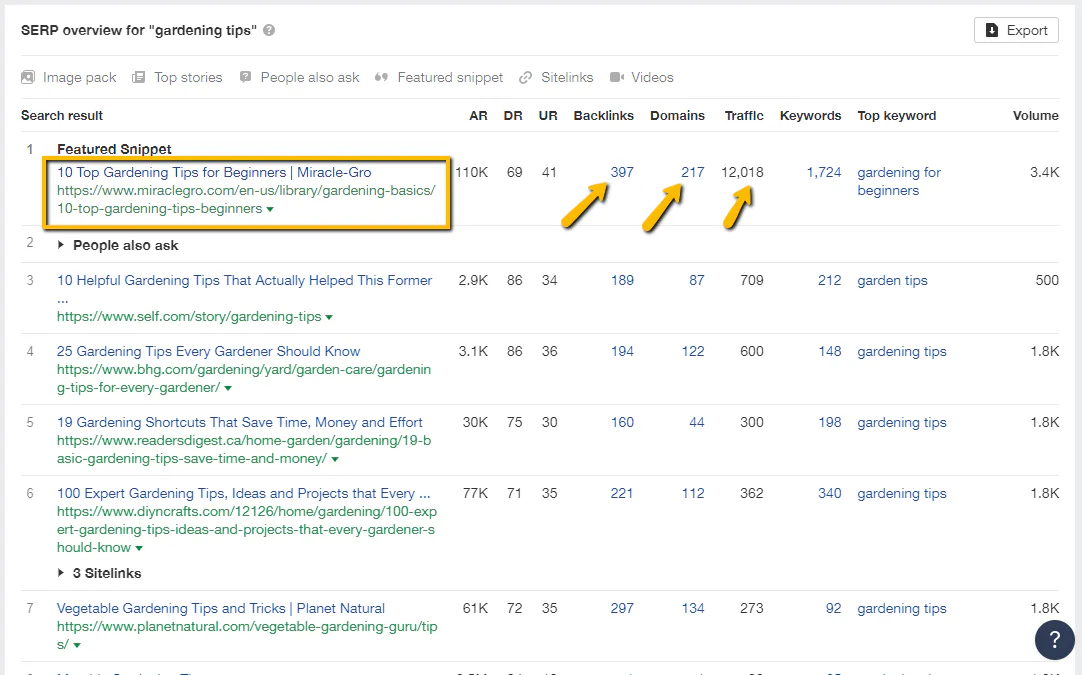Click the Top stories newspaper icon
Screen dimensions: 1082x675
[139, 77]
